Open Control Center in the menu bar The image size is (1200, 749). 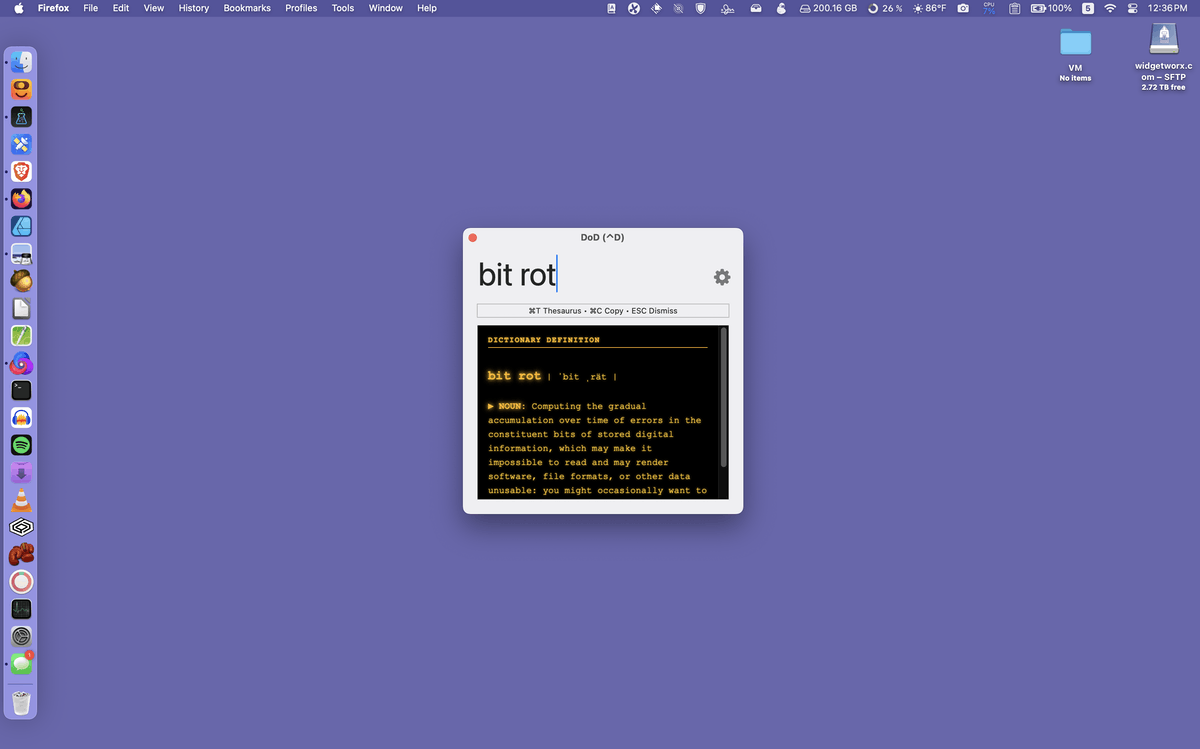1134,8
